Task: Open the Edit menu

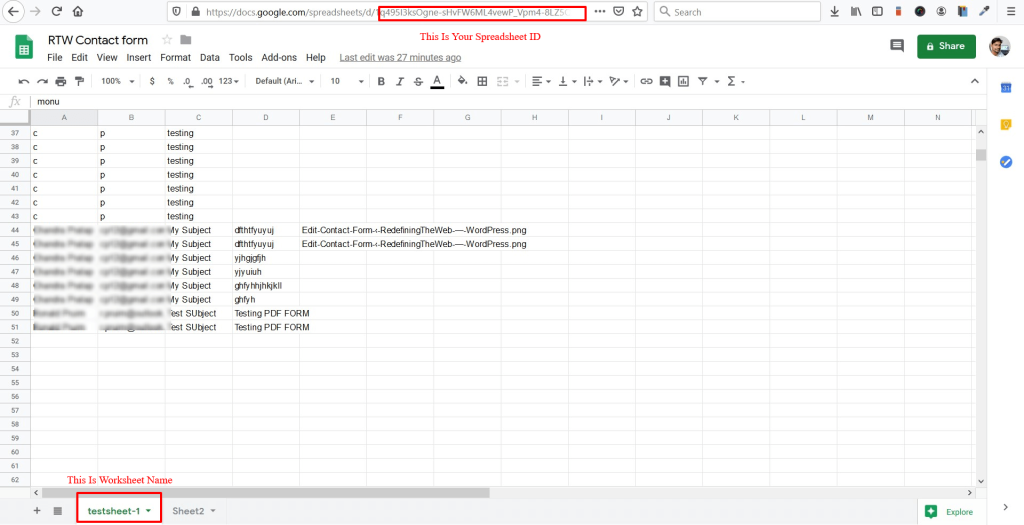Action: 80,57
